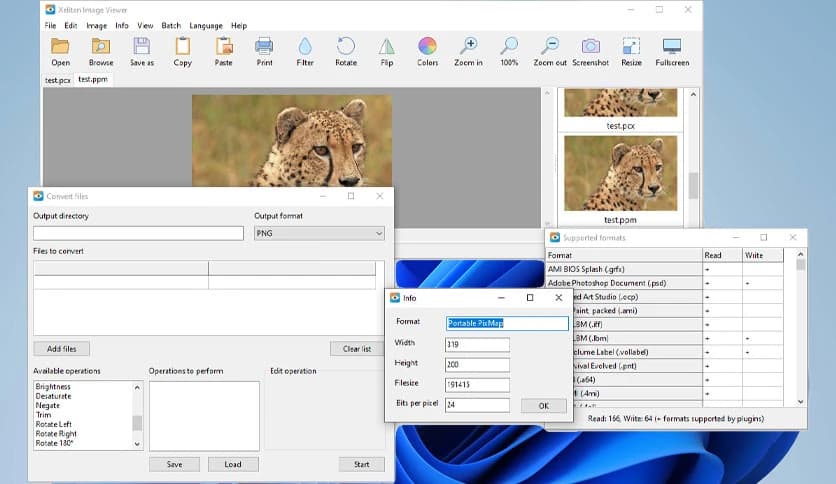This screenshot has width=836, height=484.
Task: Click the Paste clipboard icon
Action: coord(223,46)
